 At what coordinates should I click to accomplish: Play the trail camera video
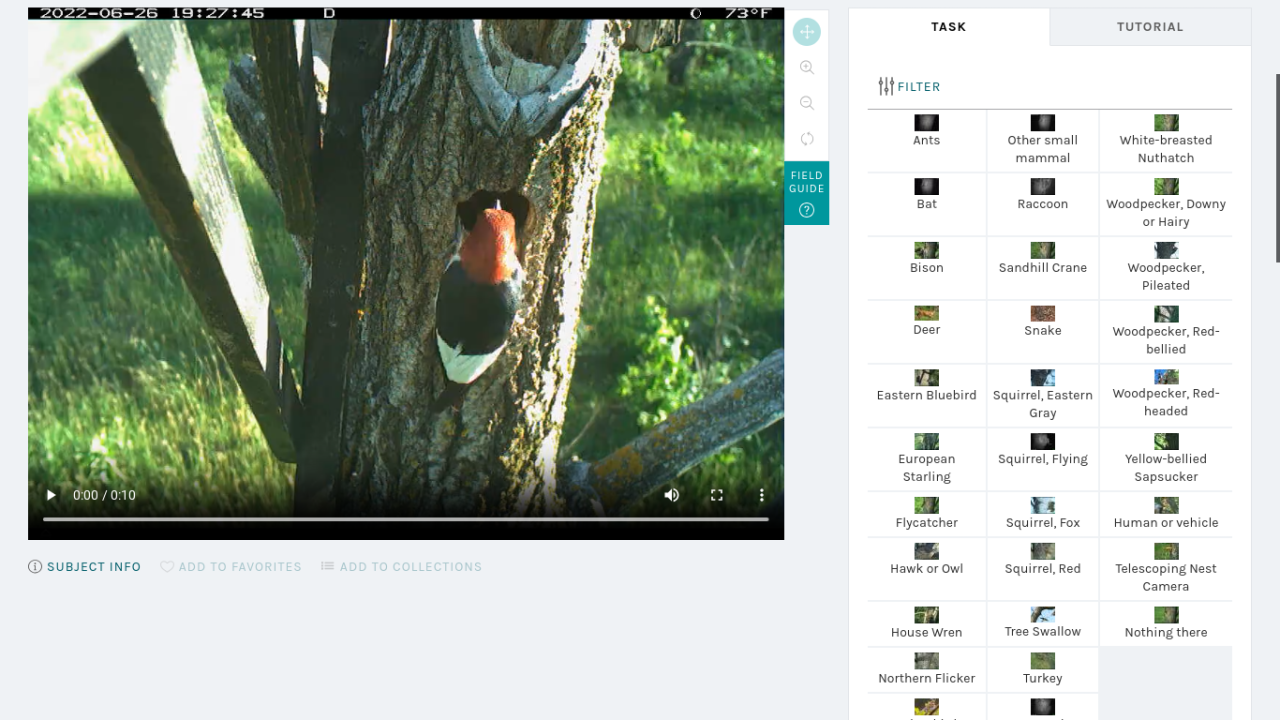[x=52, y=495]
